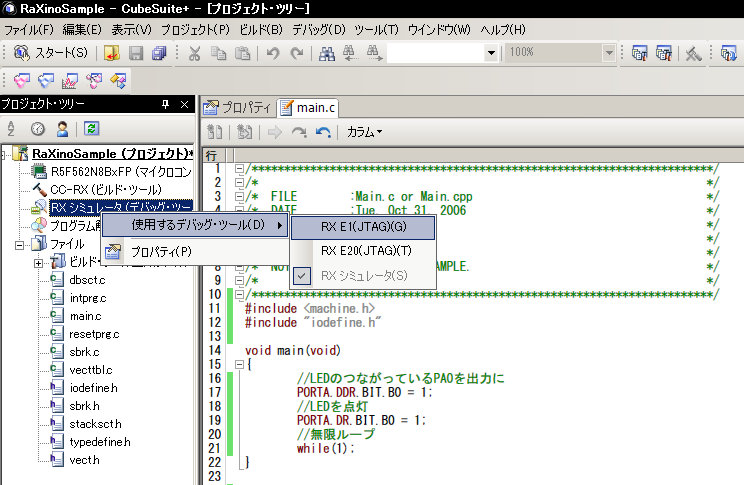Image resolution: width=744 pixels, height=485 pixels.
Task: Click the Save All icon
Action: (159, 53)
